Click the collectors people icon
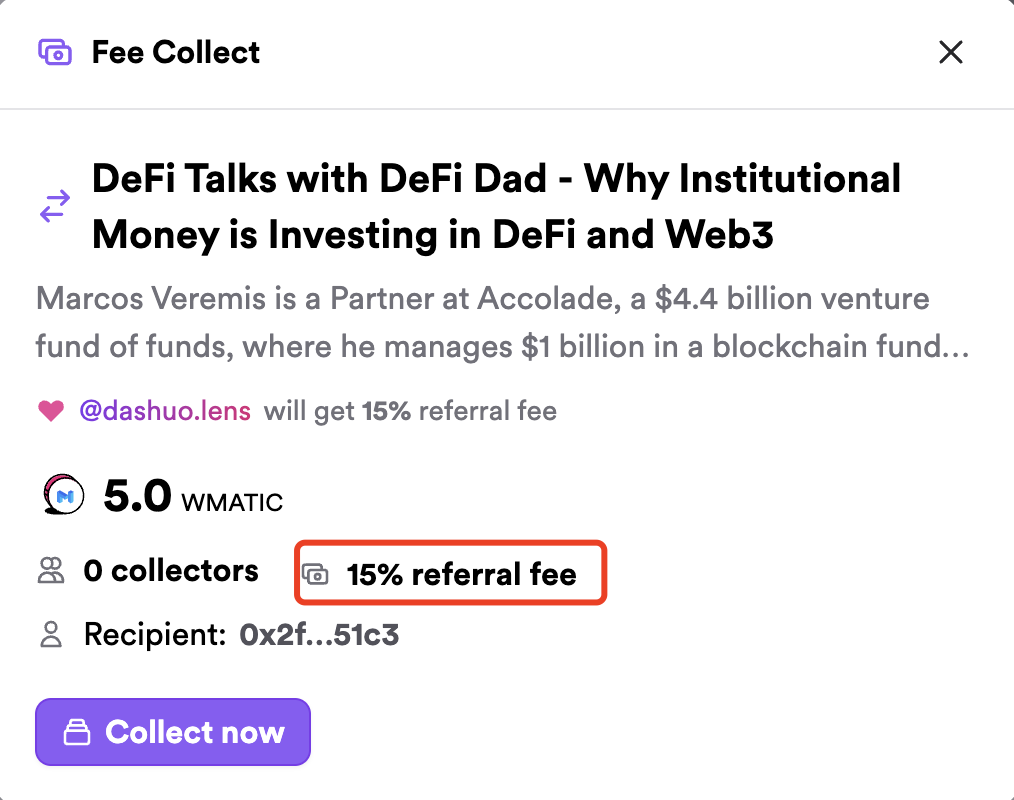Screen dimensions: 1014x800 (51, 572)
